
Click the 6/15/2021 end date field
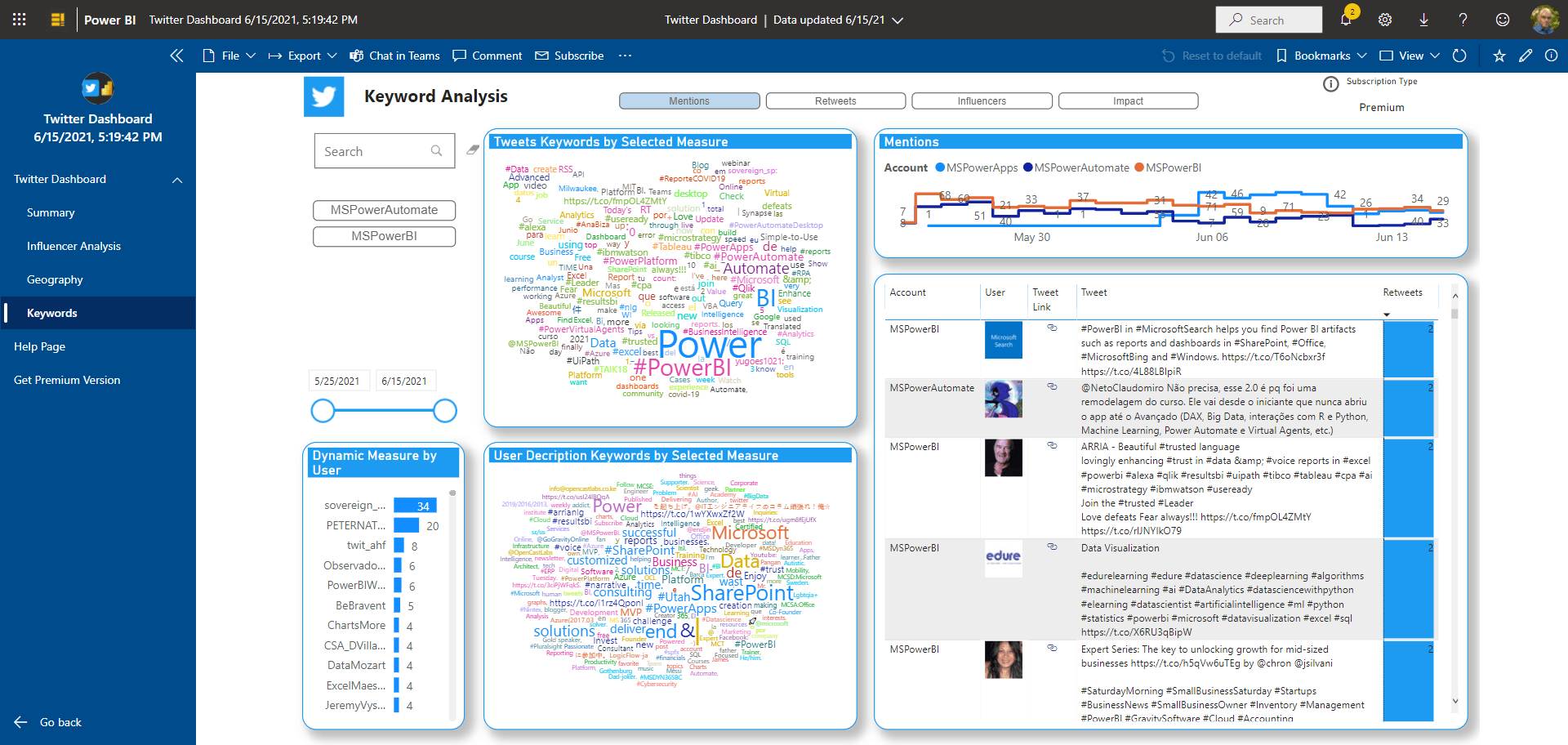[x=404, y=381]
